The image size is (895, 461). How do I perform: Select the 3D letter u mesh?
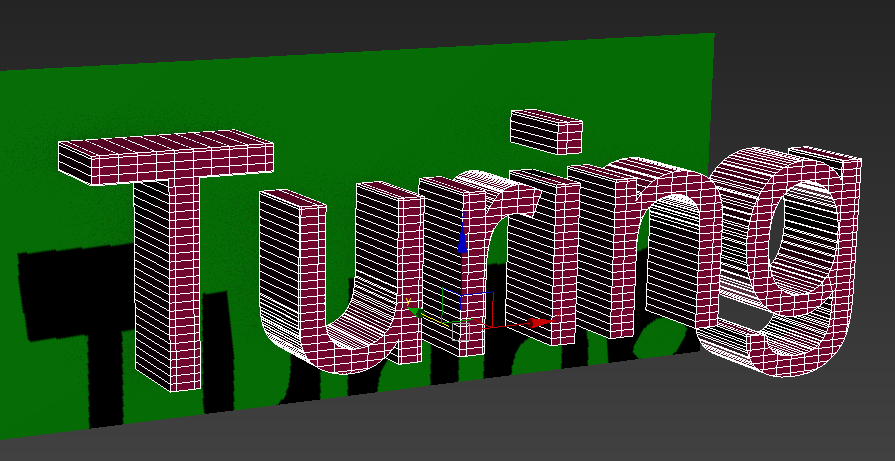coord(341,277)
